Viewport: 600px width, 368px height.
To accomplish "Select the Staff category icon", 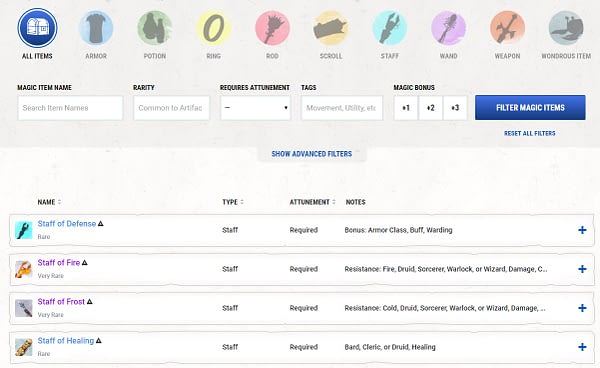I will click(x=390, y=28).
